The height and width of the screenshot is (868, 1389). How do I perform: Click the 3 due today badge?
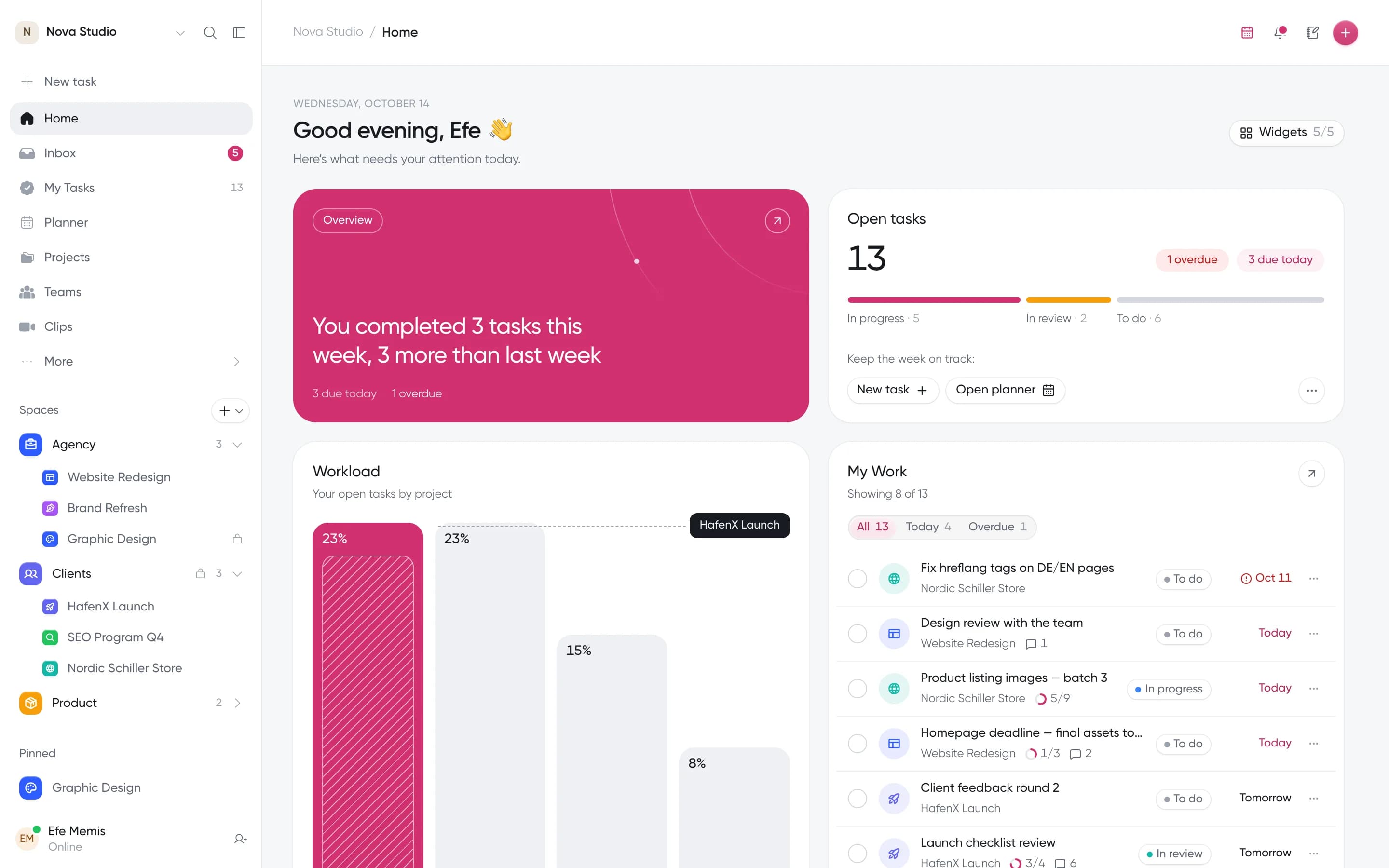1280,260
